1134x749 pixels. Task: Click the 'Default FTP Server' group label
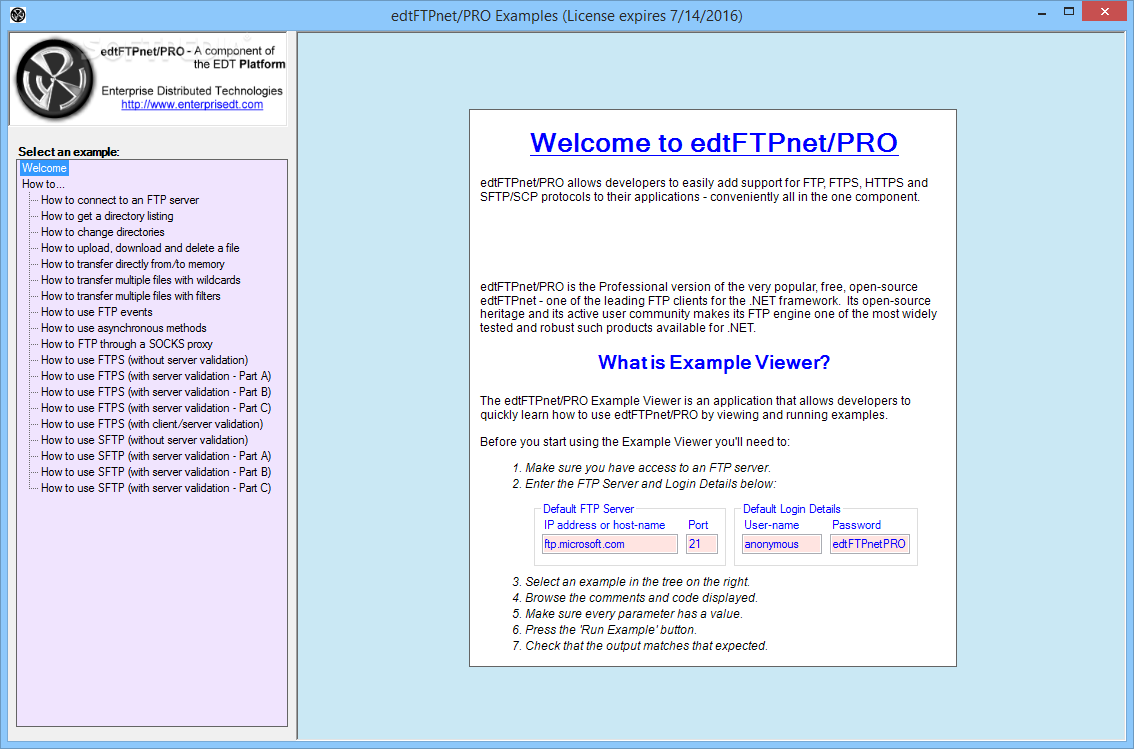[588, 509]
